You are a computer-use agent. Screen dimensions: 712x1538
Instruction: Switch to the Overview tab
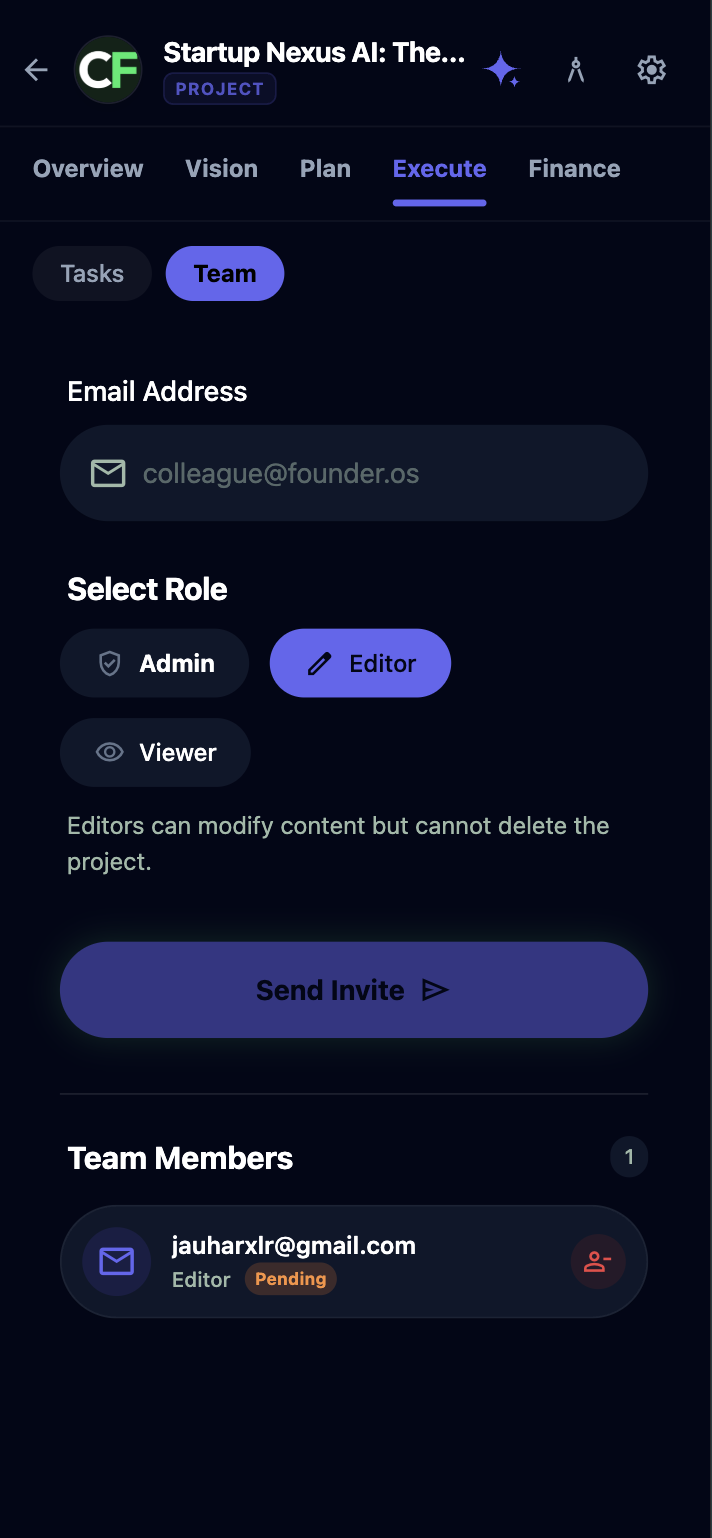click(88, 169)
